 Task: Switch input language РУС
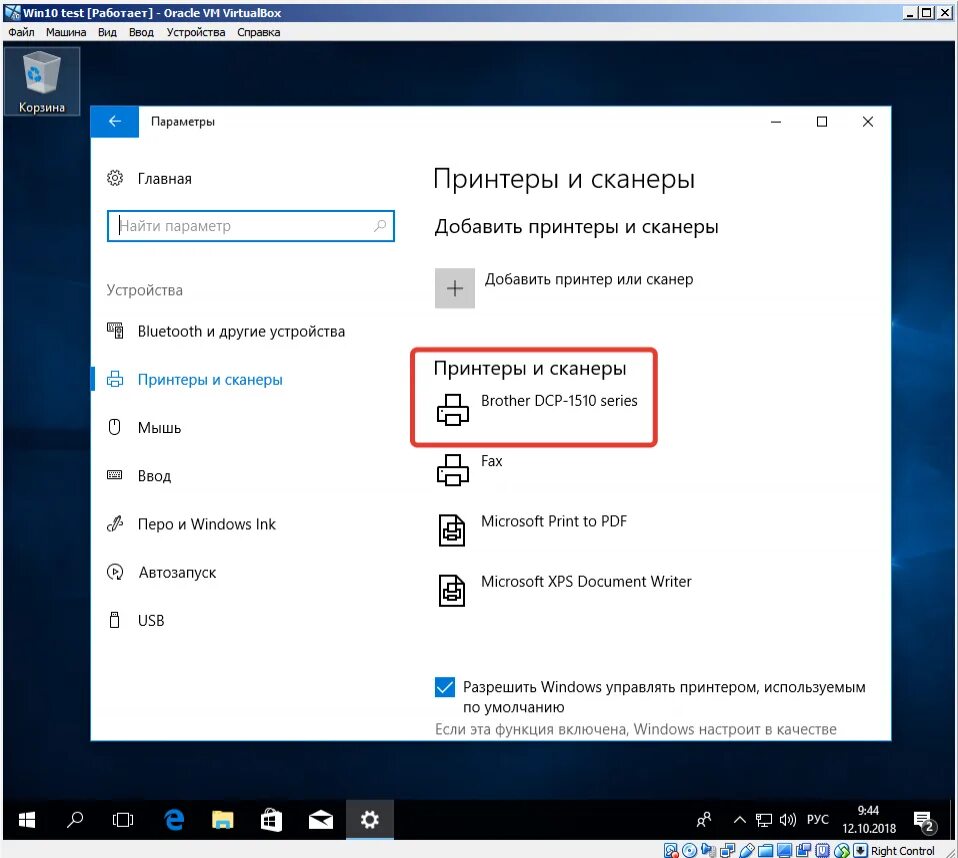click(817, 820)
